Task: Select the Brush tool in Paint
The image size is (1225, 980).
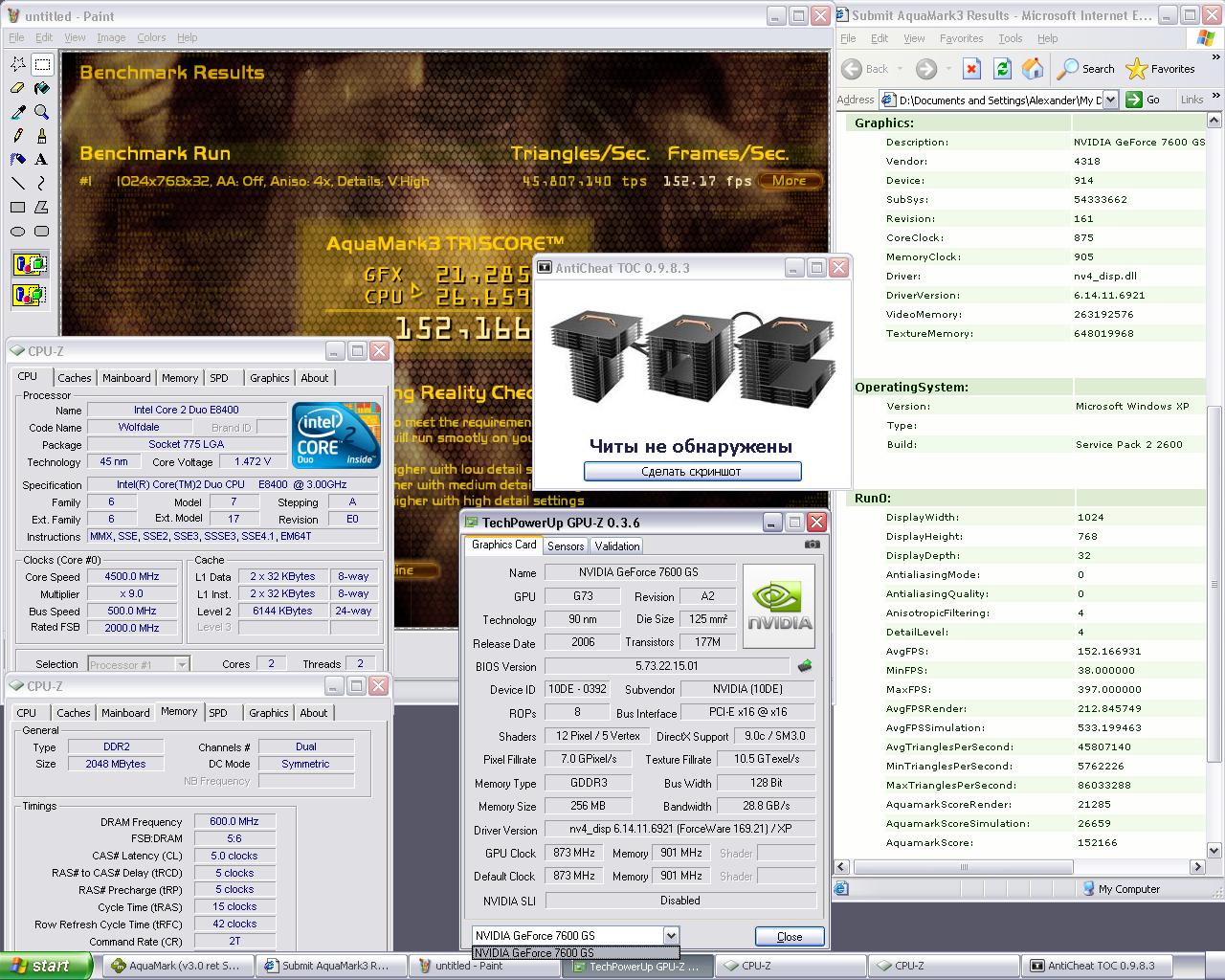Action: (x=42, y=136)
